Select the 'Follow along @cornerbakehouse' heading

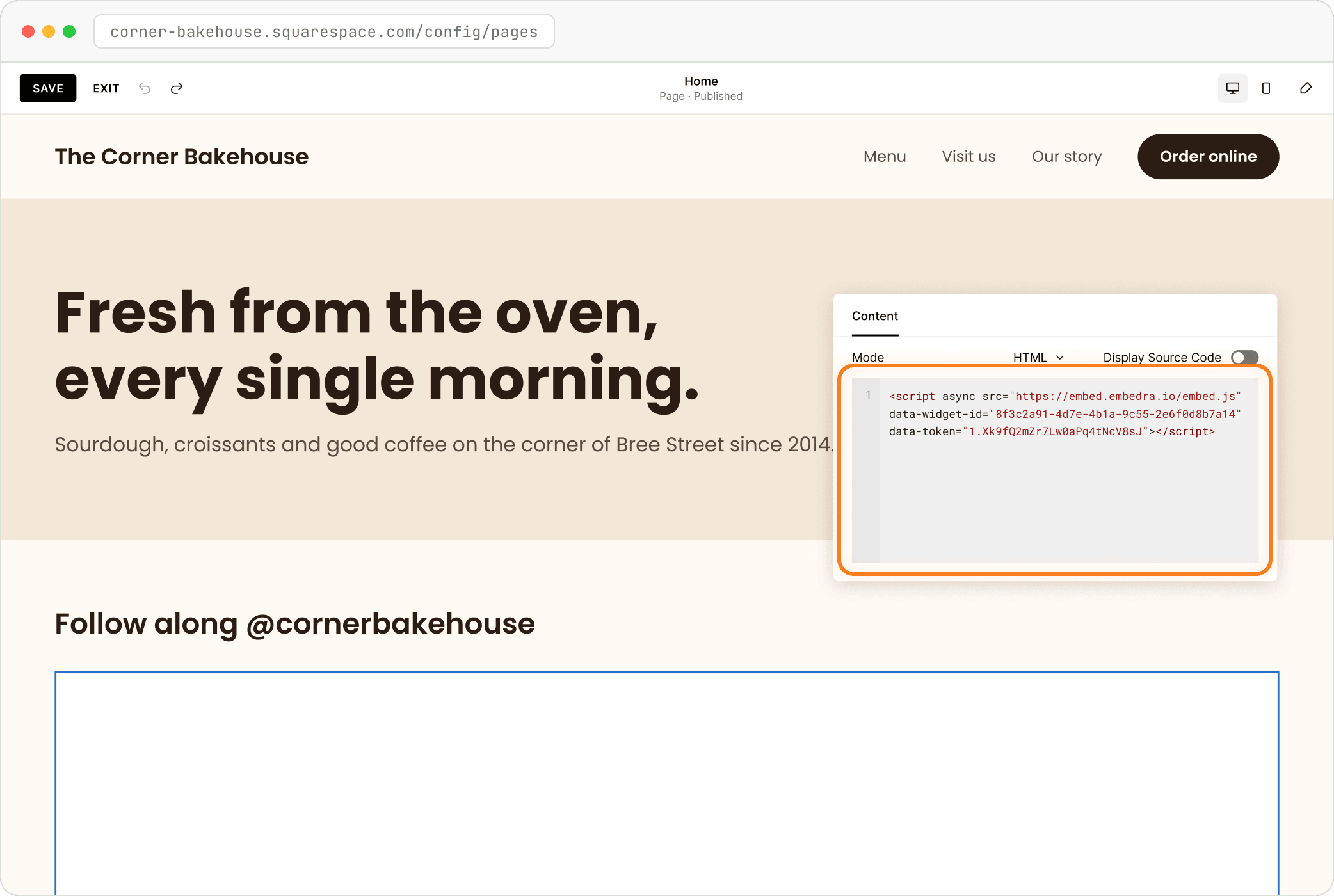(x=294, y=624)
